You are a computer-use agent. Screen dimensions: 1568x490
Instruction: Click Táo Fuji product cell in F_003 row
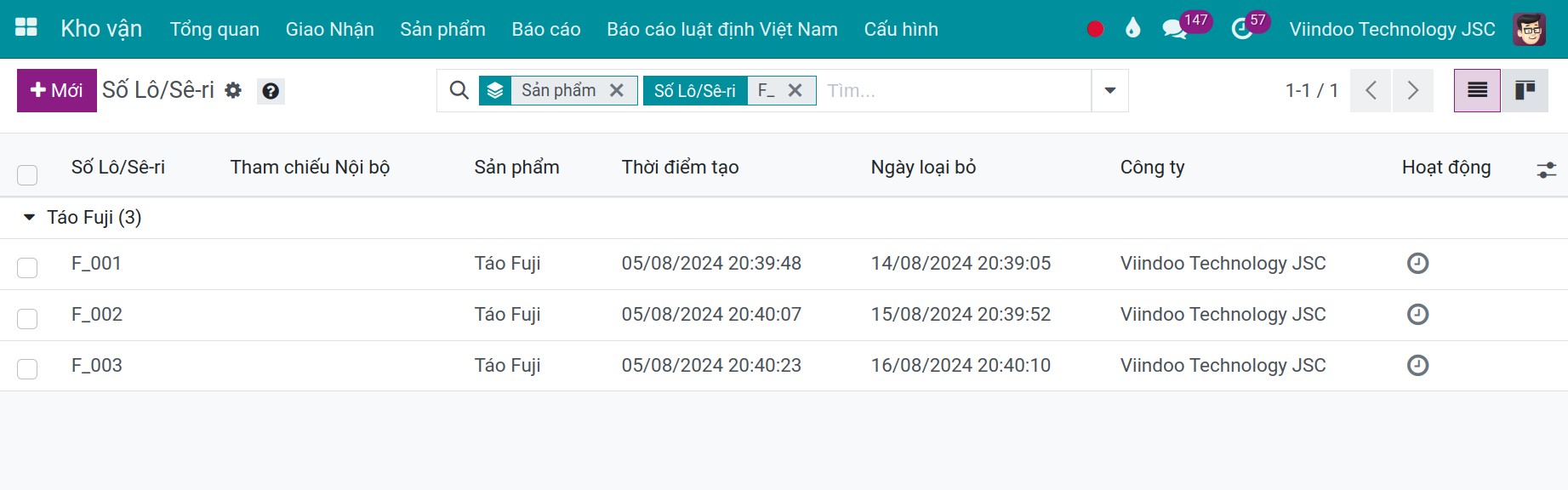pos(507,366)
